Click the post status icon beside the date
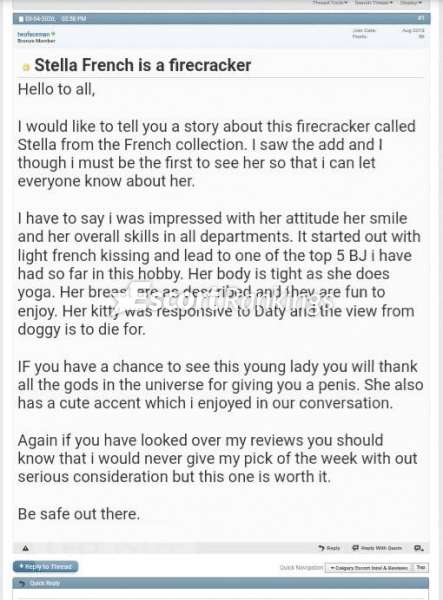Screen dimensions: 443x600 click(x=21, y=18)
